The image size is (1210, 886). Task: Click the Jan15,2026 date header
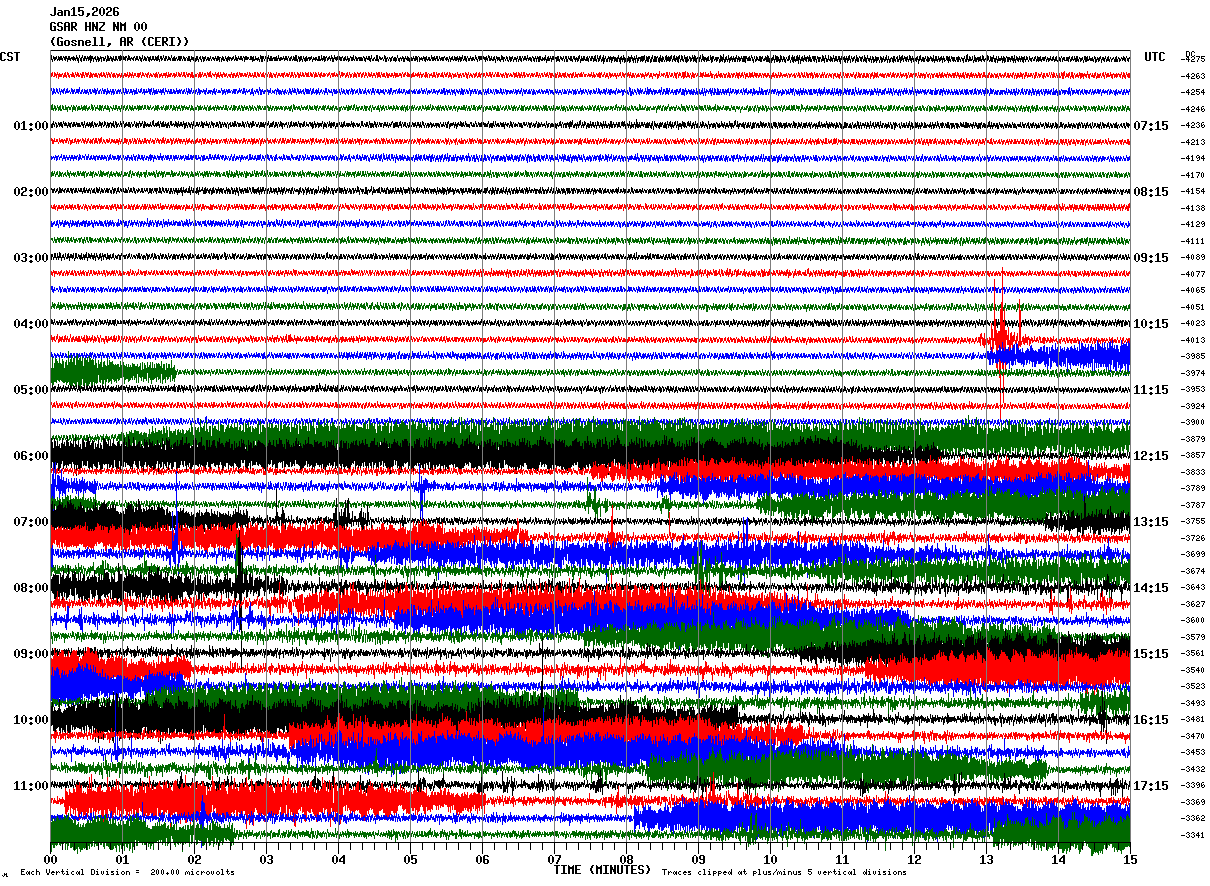(84, 12)
